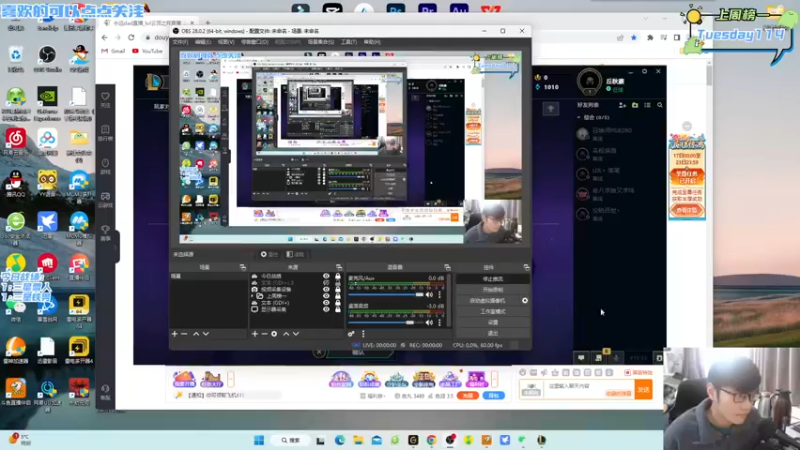
Task: Open virtual camera settings gear icon
Action: (x=524, y=301)
